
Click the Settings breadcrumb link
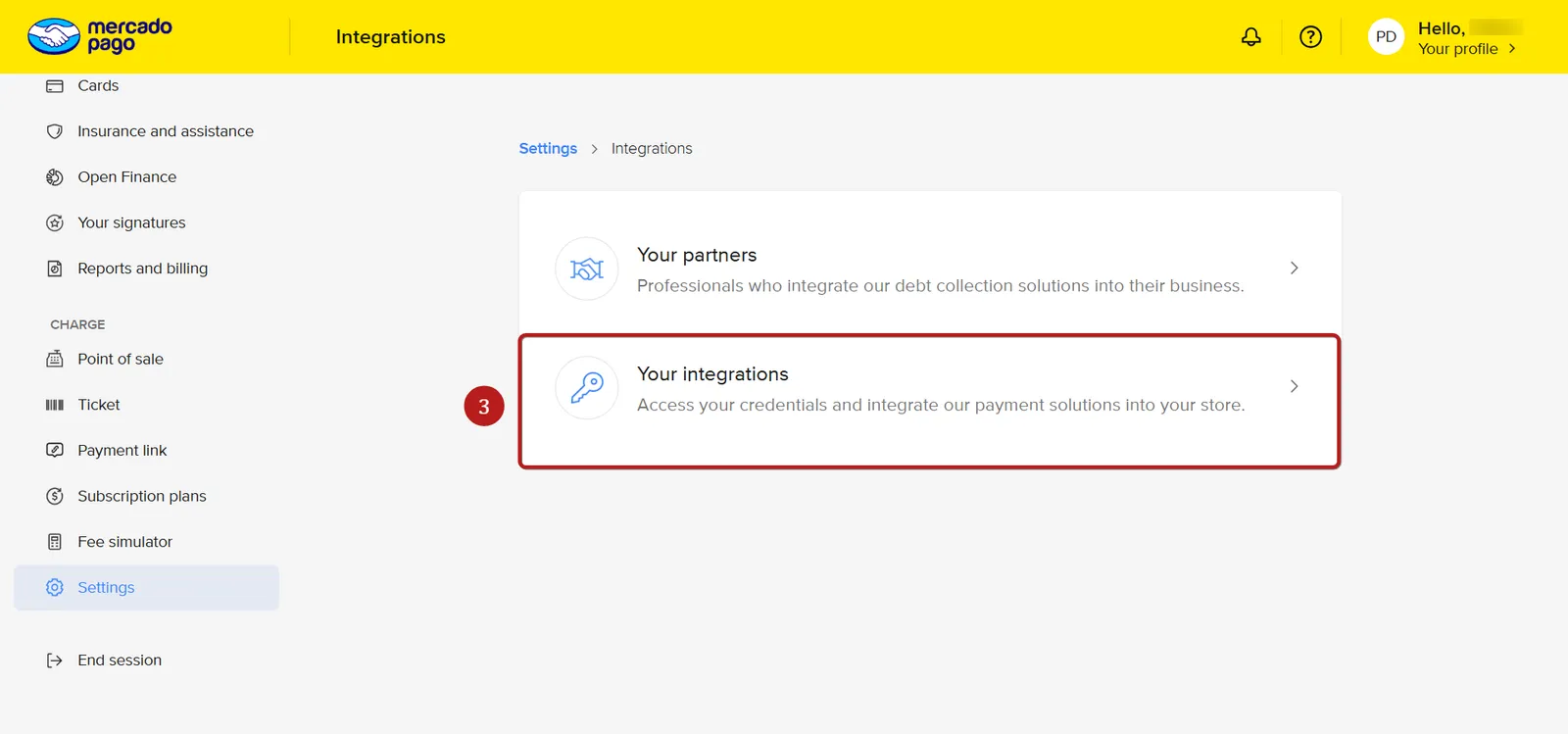pyautogui.click(x=548, y=148)
